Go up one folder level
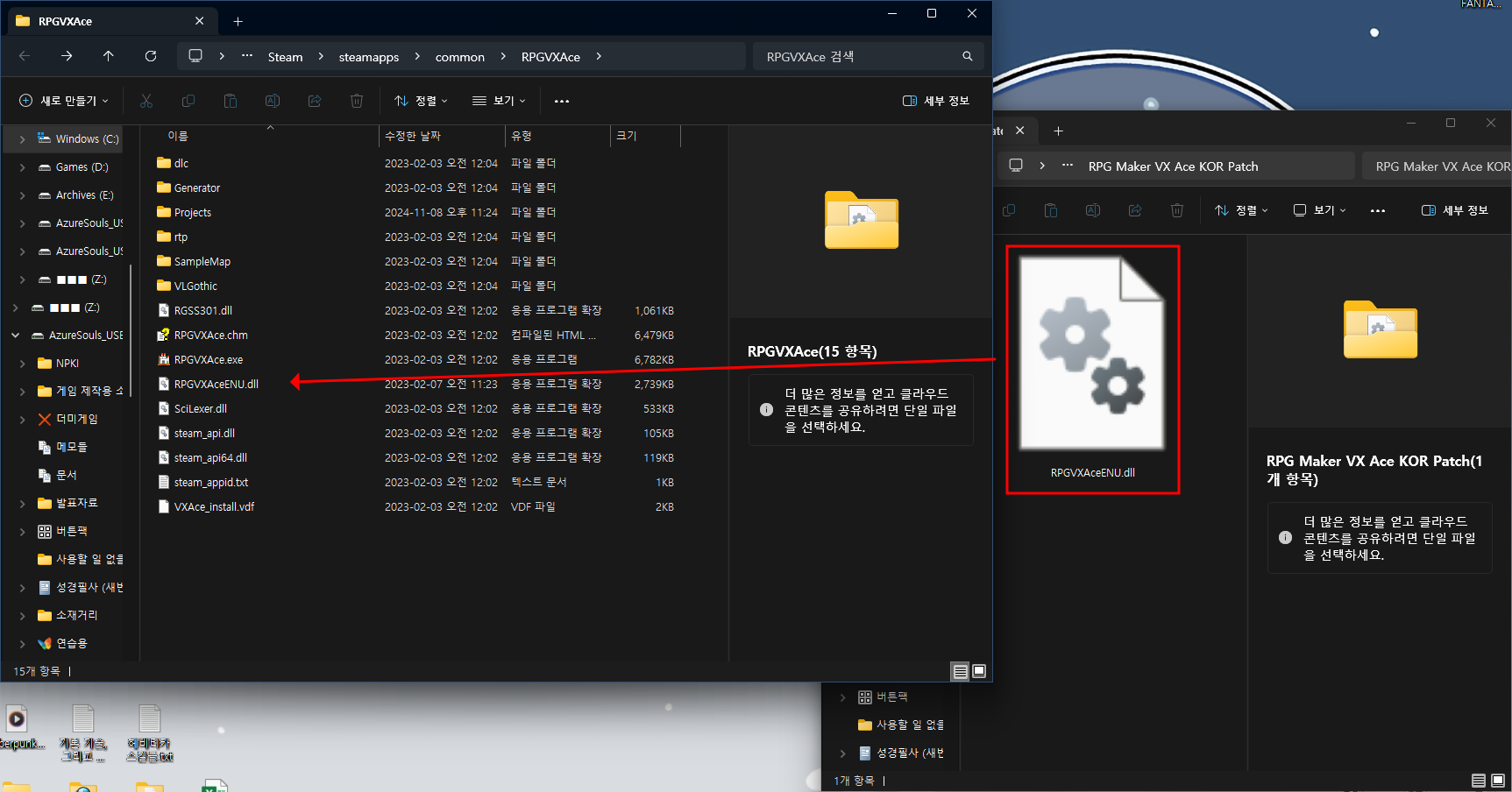Screen dimensions: 1512x792 tap(109, 56)
